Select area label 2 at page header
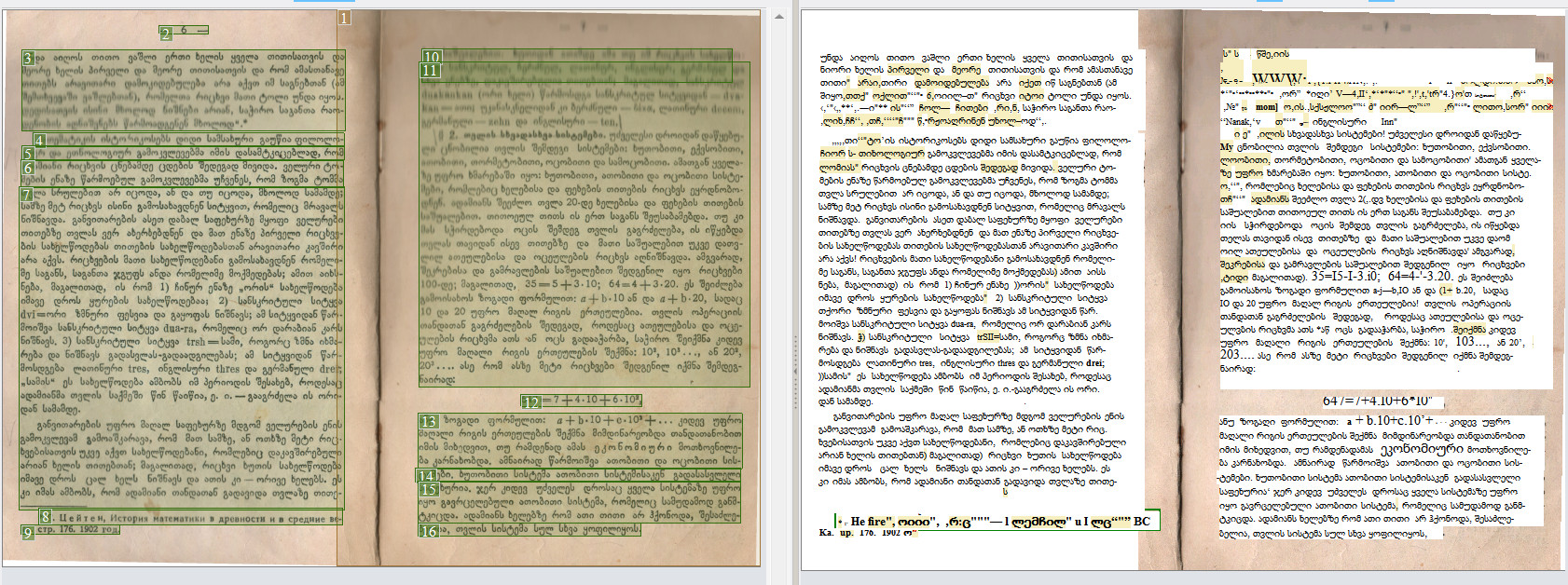The height and width of the screenshot is (585, 1568). 166,34
